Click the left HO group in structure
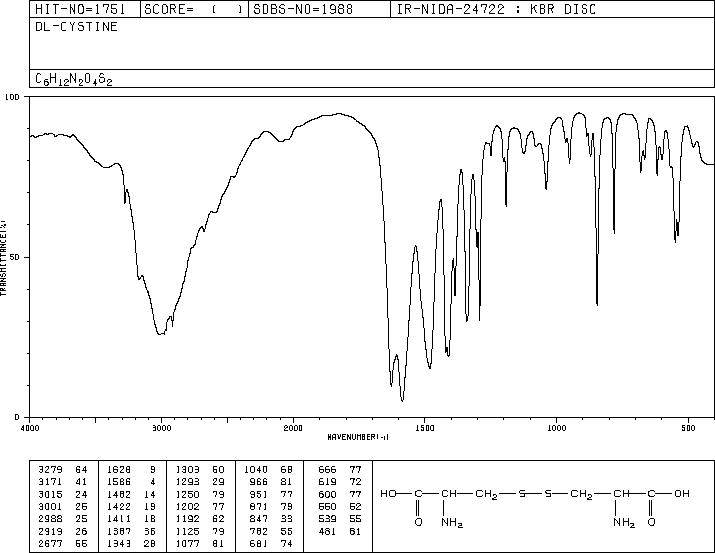The image size is (715, 553). 388,494
